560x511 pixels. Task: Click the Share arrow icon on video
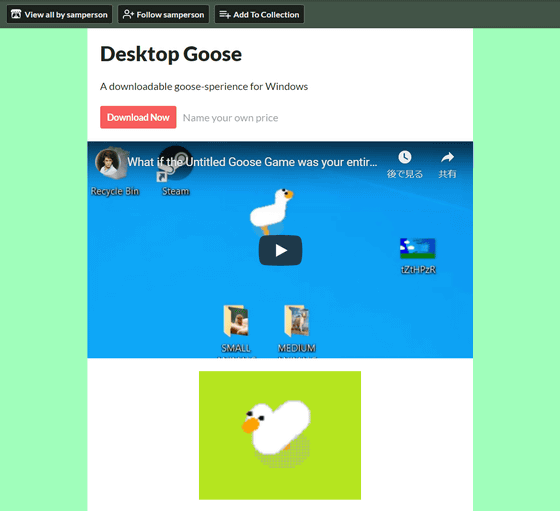(447, 157)
